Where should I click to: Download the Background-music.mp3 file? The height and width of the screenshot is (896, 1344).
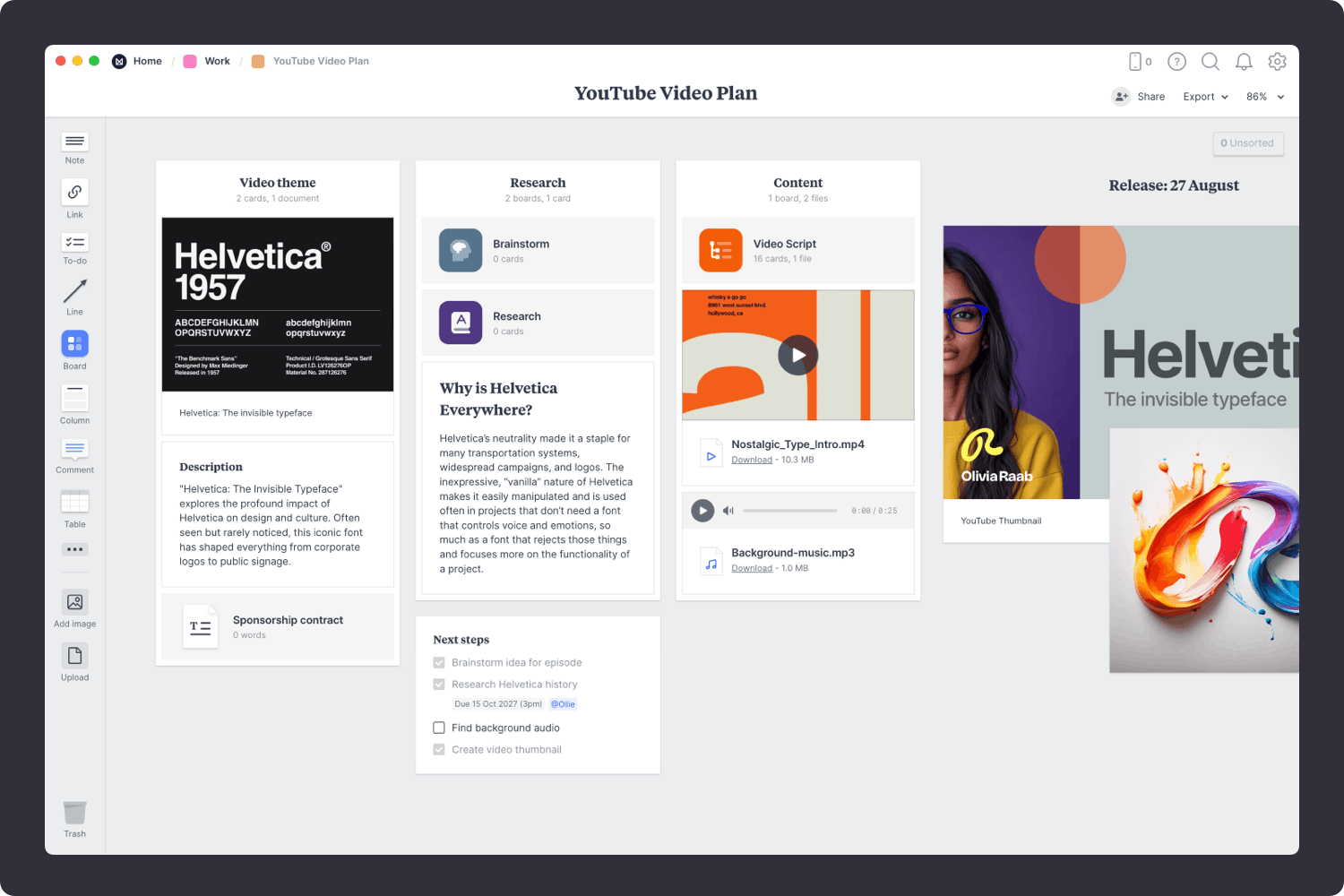pos(752,567)
